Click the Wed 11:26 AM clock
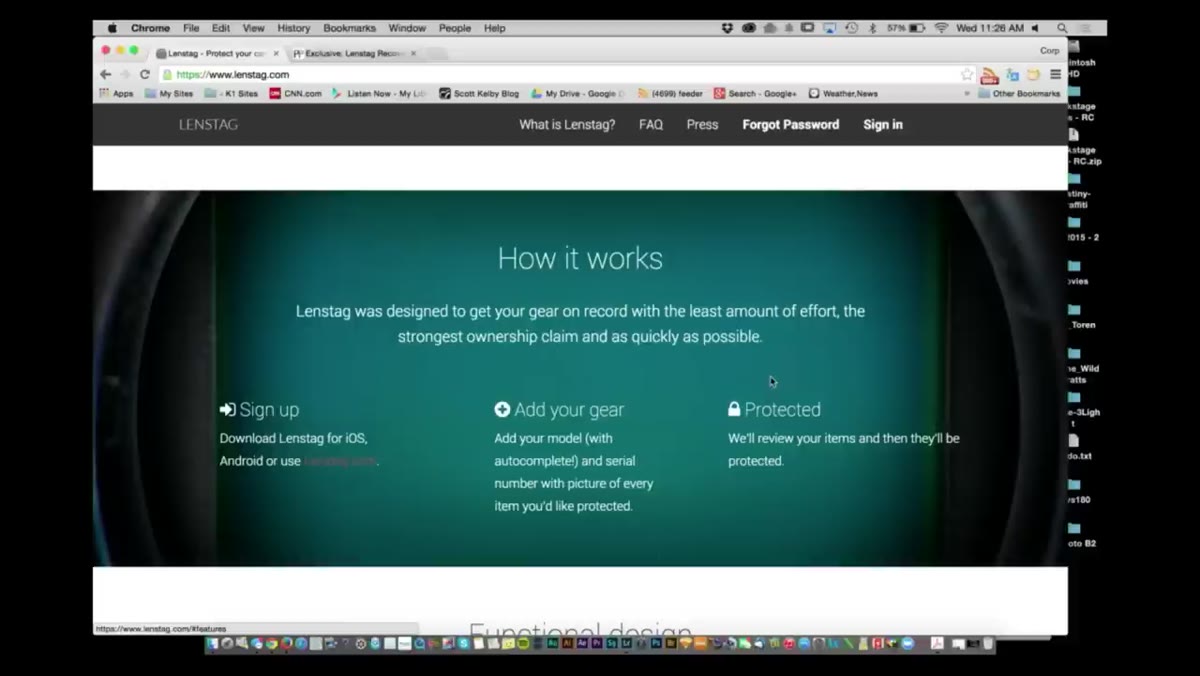This screenshot has width=1200, height=676. tap(990, 28)
